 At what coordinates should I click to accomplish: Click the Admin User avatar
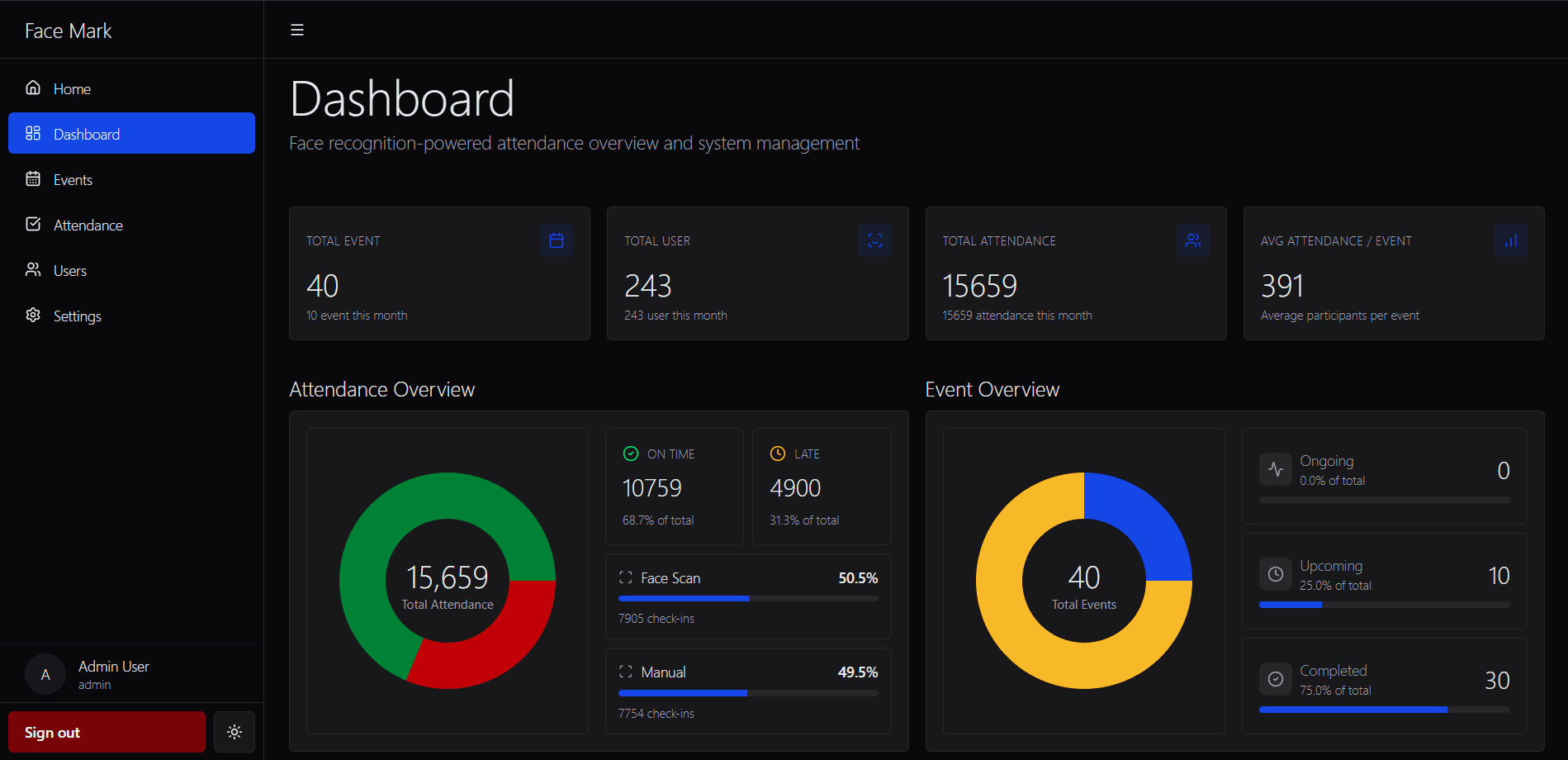pyautogui.click(x=45, y=674)
